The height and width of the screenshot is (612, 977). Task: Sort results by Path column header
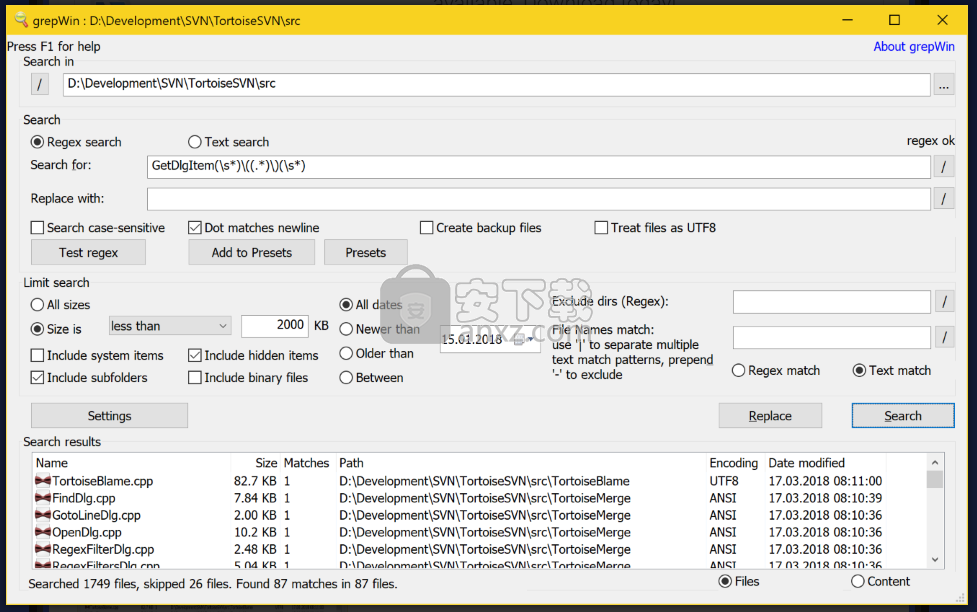[521, 463]
